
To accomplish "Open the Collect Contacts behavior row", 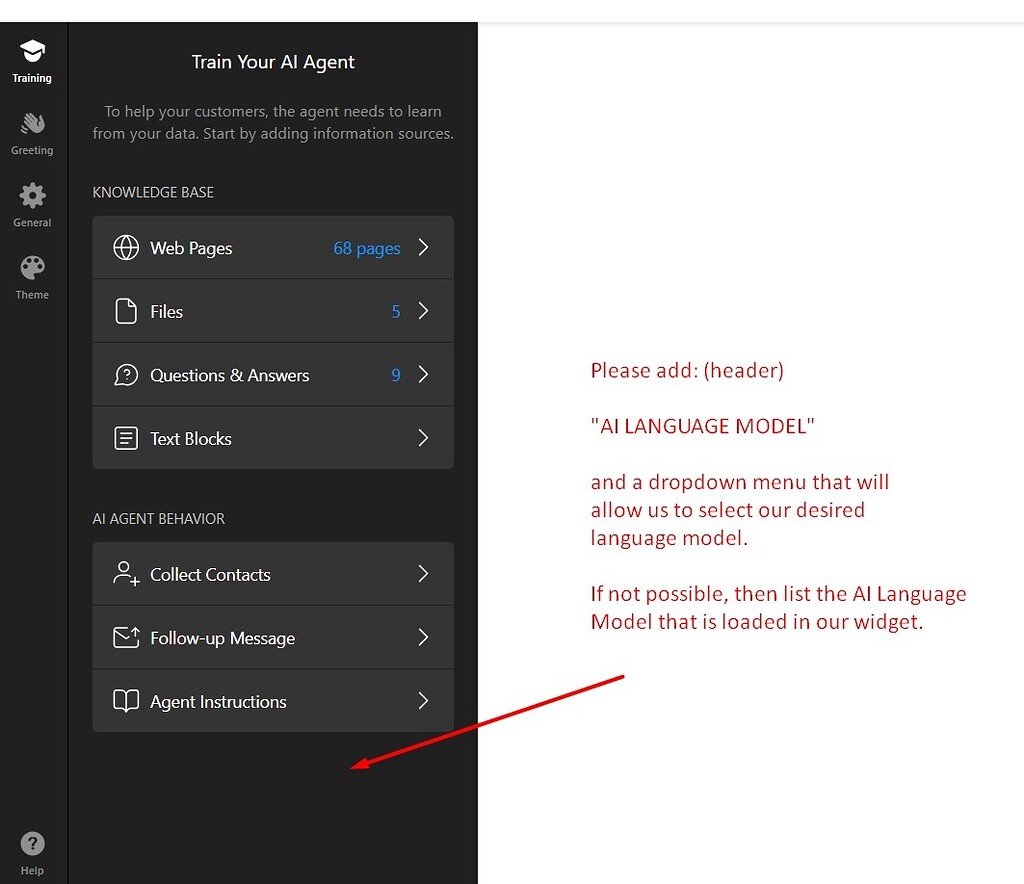I will 273,574.
